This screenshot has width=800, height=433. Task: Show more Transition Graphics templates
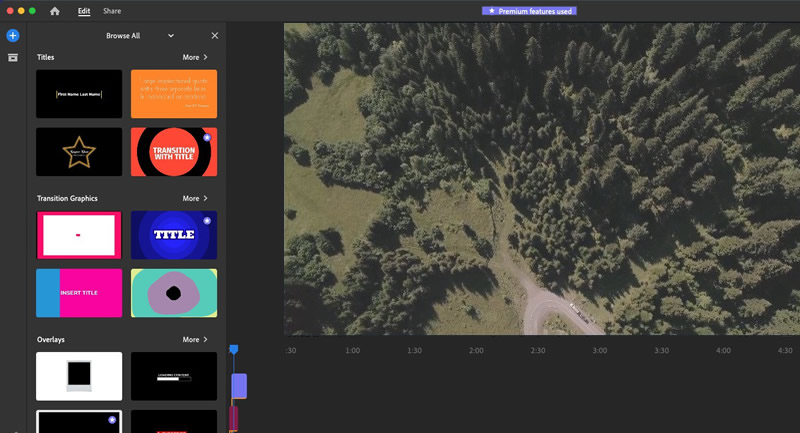(195, 198)
